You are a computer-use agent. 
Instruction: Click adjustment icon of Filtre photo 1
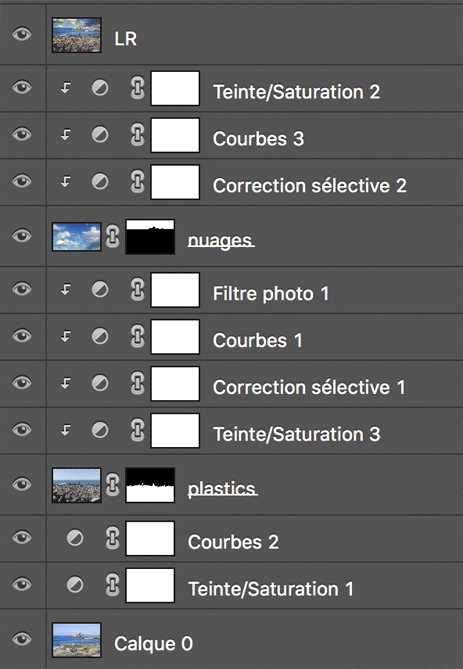click(x=100, y=290)
